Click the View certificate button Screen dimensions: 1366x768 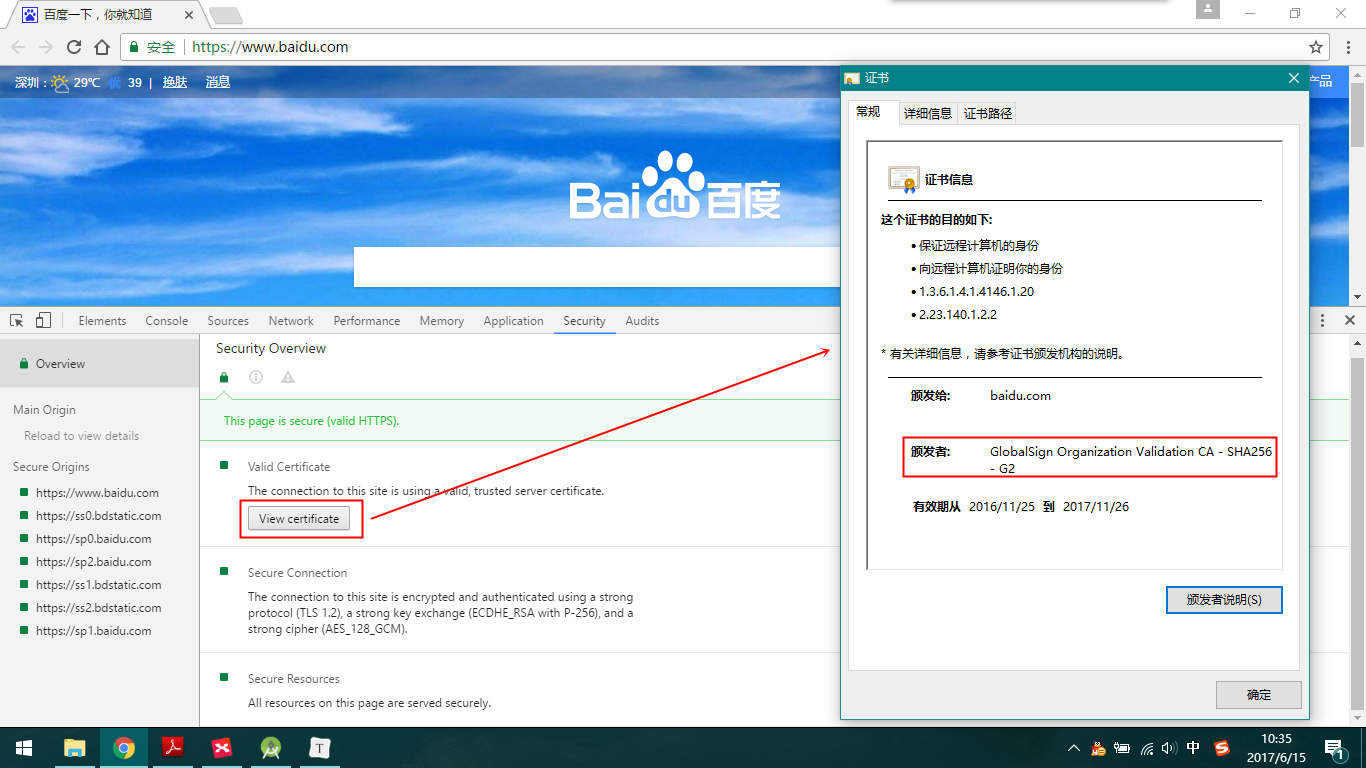tap(299, 519)
